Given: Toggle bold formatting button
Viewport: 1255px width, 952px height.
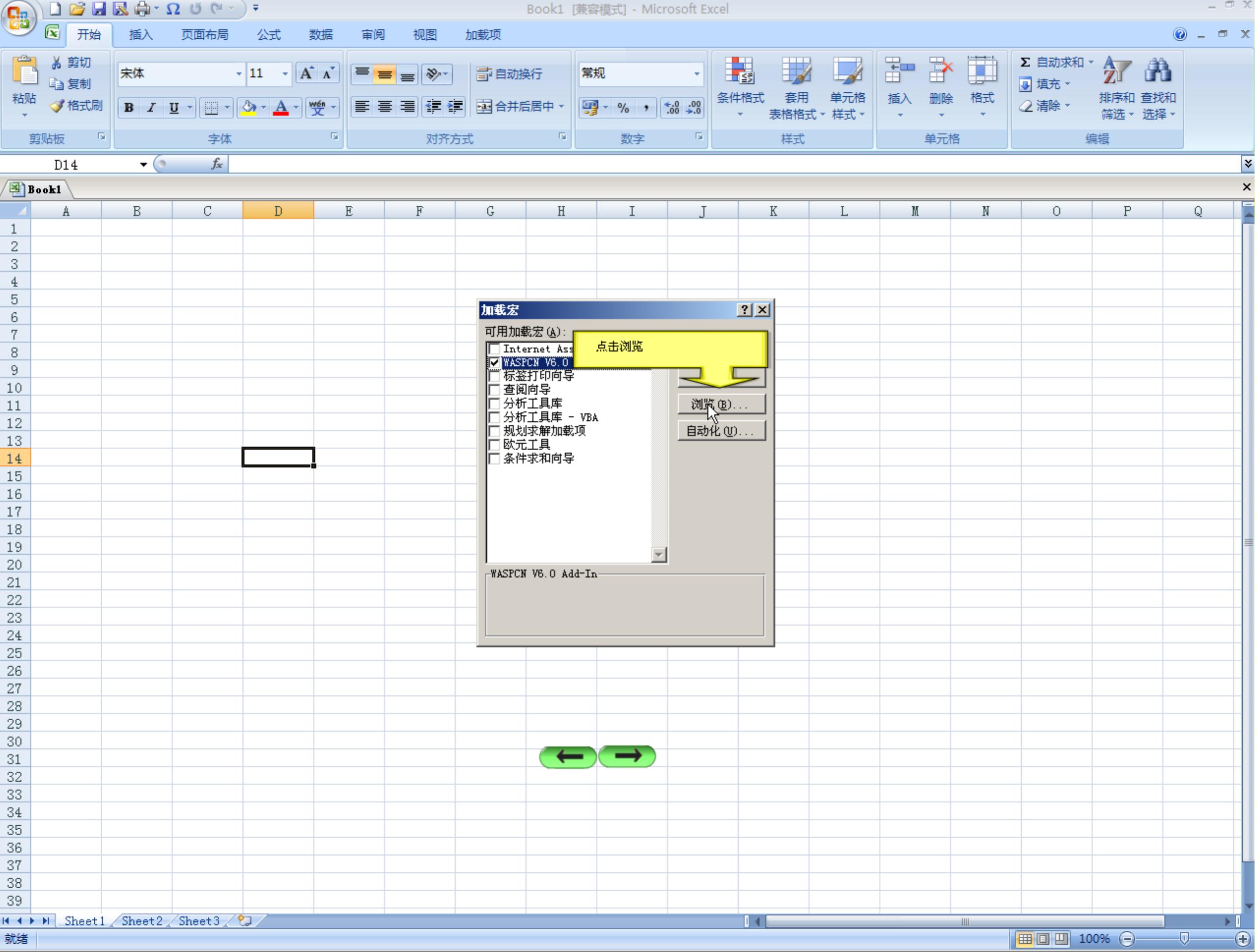Looking at the screenshot, I should tap(129, 107).
